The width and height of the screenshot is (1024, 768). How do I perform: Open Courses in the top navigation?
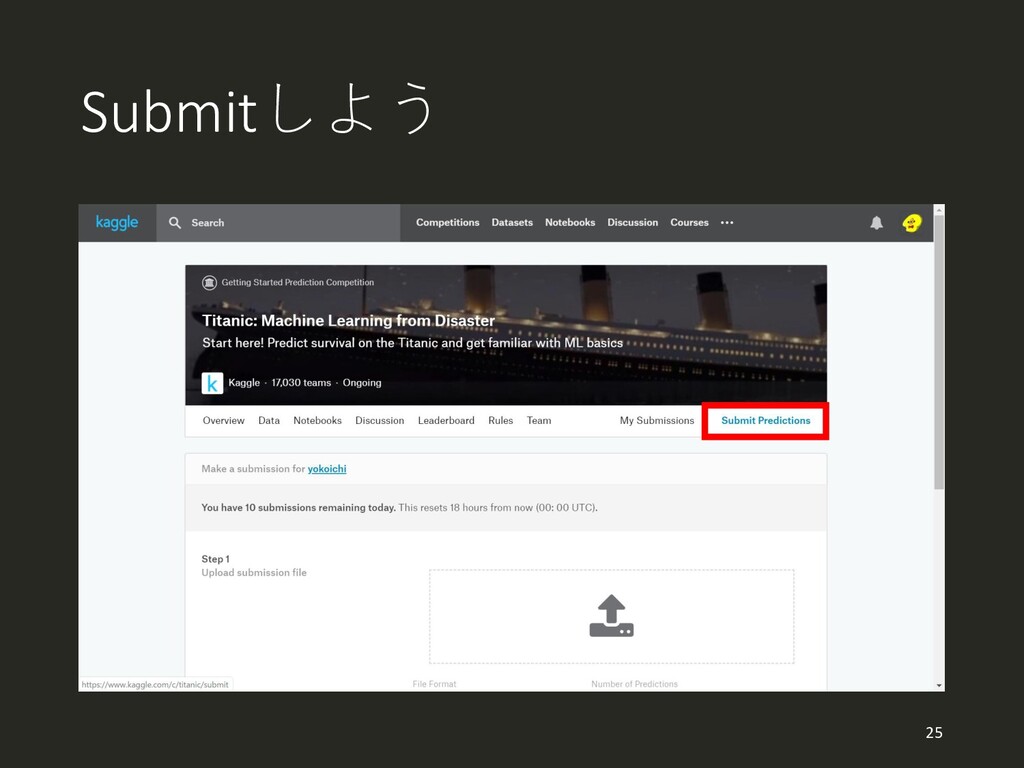(x=689, y=223)
